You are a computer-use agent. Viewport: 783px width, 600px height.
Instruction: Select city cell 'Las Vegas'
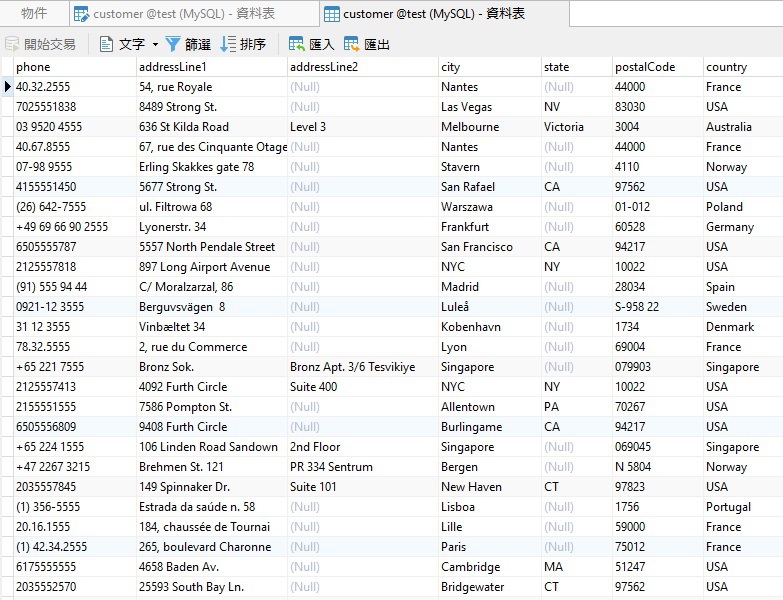point(490,107)
